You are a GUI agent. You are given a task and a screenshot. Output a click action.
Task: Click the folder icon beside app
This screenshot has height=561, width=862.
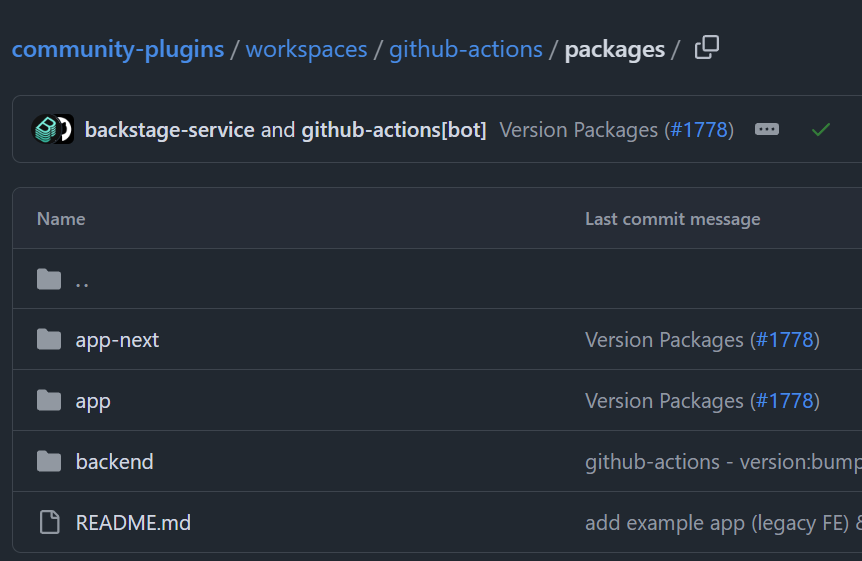(x=49, y=401)
